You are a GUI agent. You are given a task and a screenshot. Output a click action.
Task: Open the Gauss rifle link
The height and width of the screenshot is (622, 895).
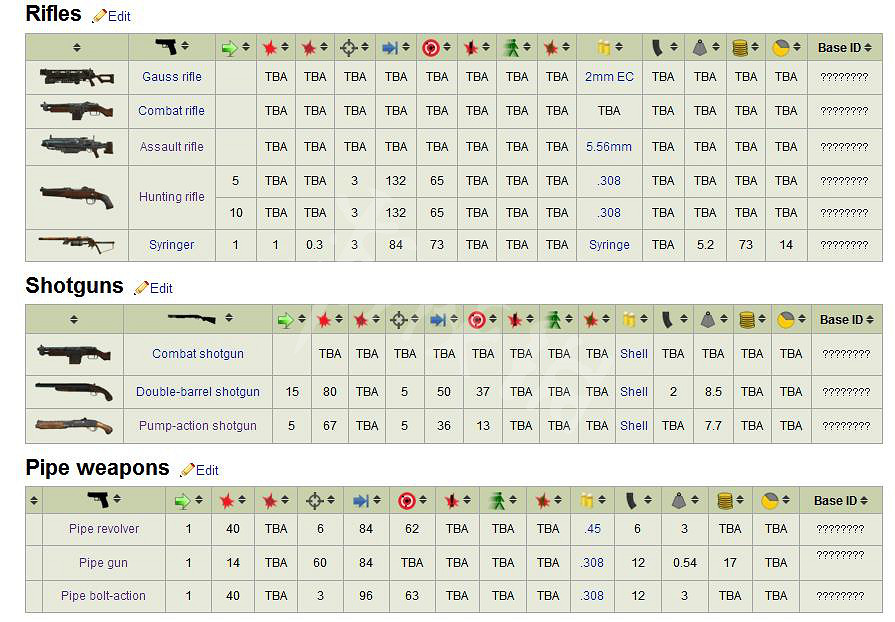tap(171, 77)
